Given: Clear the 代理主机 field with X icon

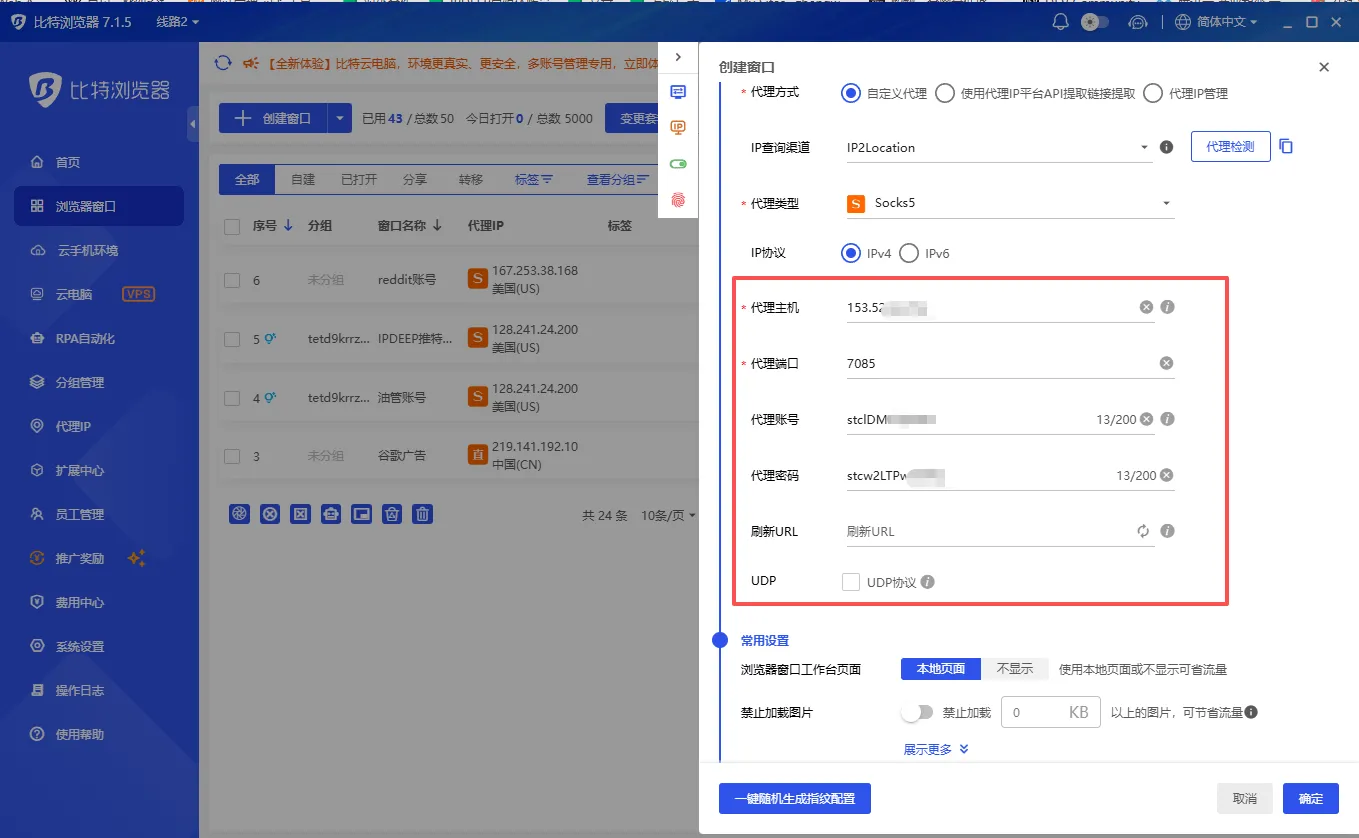Looking at the screenshot, I should pos(1146,307).
